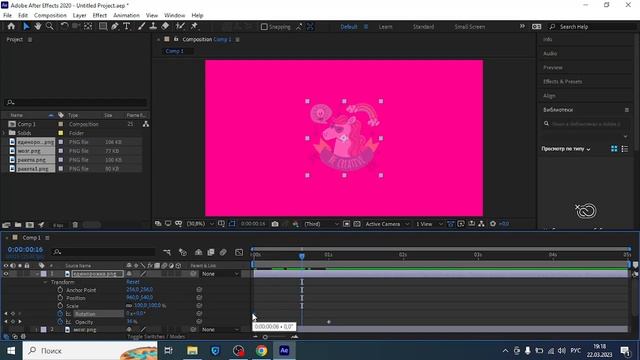This screenshot has height=360, width=640.
Task: Go to Home screen icon
Action: point(11,27)
